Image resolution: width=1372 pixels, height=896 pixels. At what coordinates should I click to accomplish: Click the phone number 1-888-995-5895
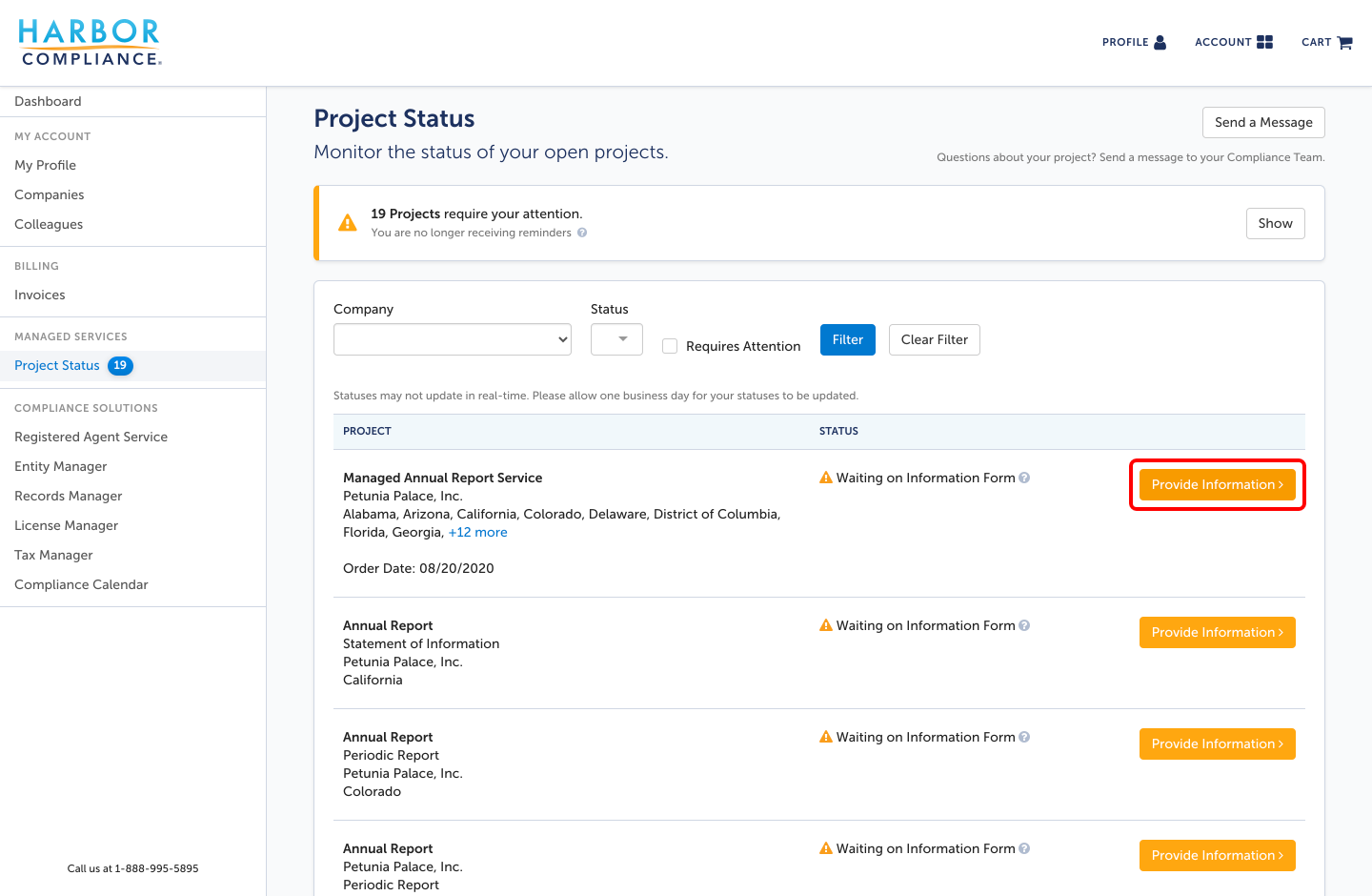click(156, 868)
